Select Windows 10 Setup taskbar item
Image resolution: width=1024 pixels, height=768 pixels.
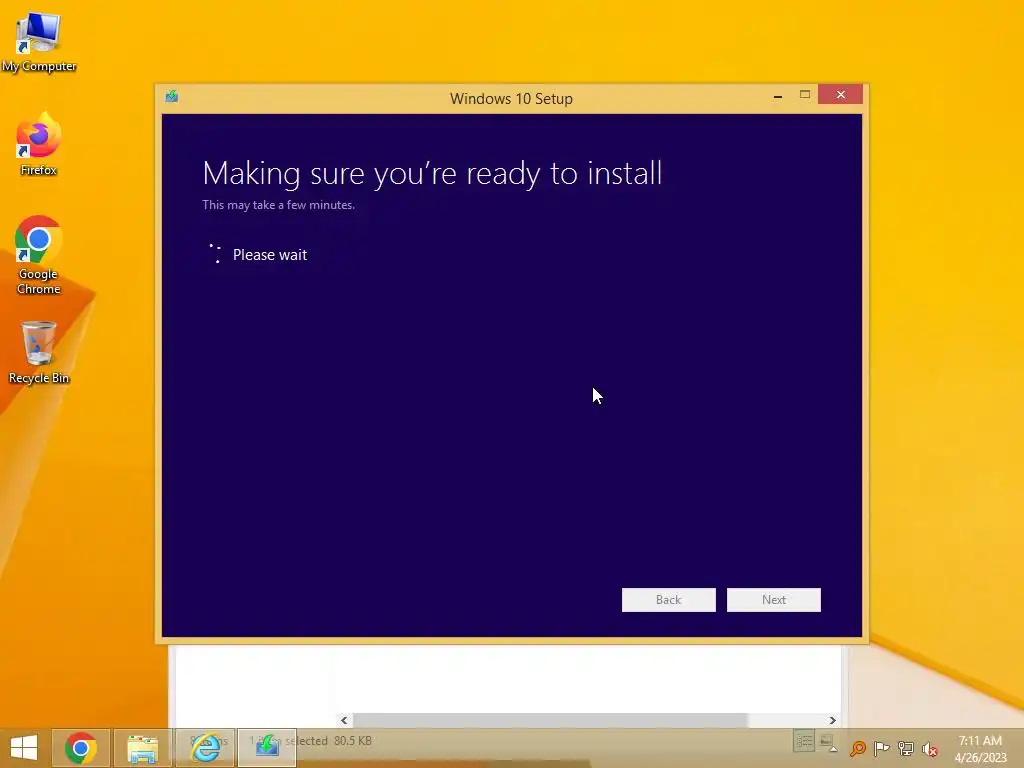(267, 748)
